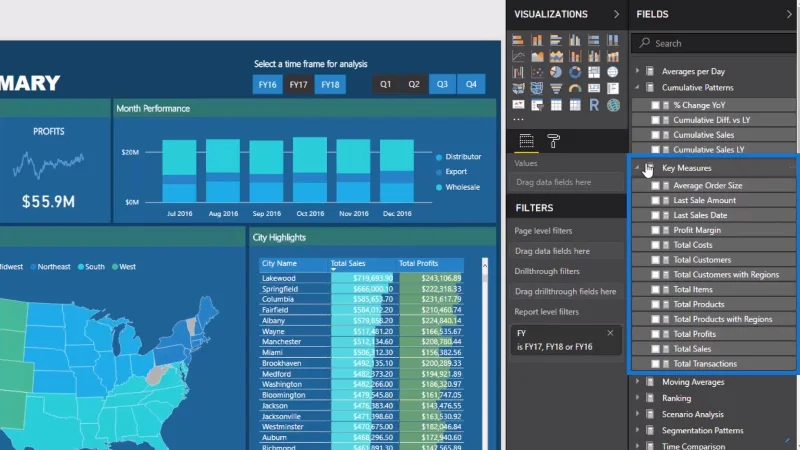Select the FY16 slicer button
This screenshot has width=800, height=450.
[267, 85]
